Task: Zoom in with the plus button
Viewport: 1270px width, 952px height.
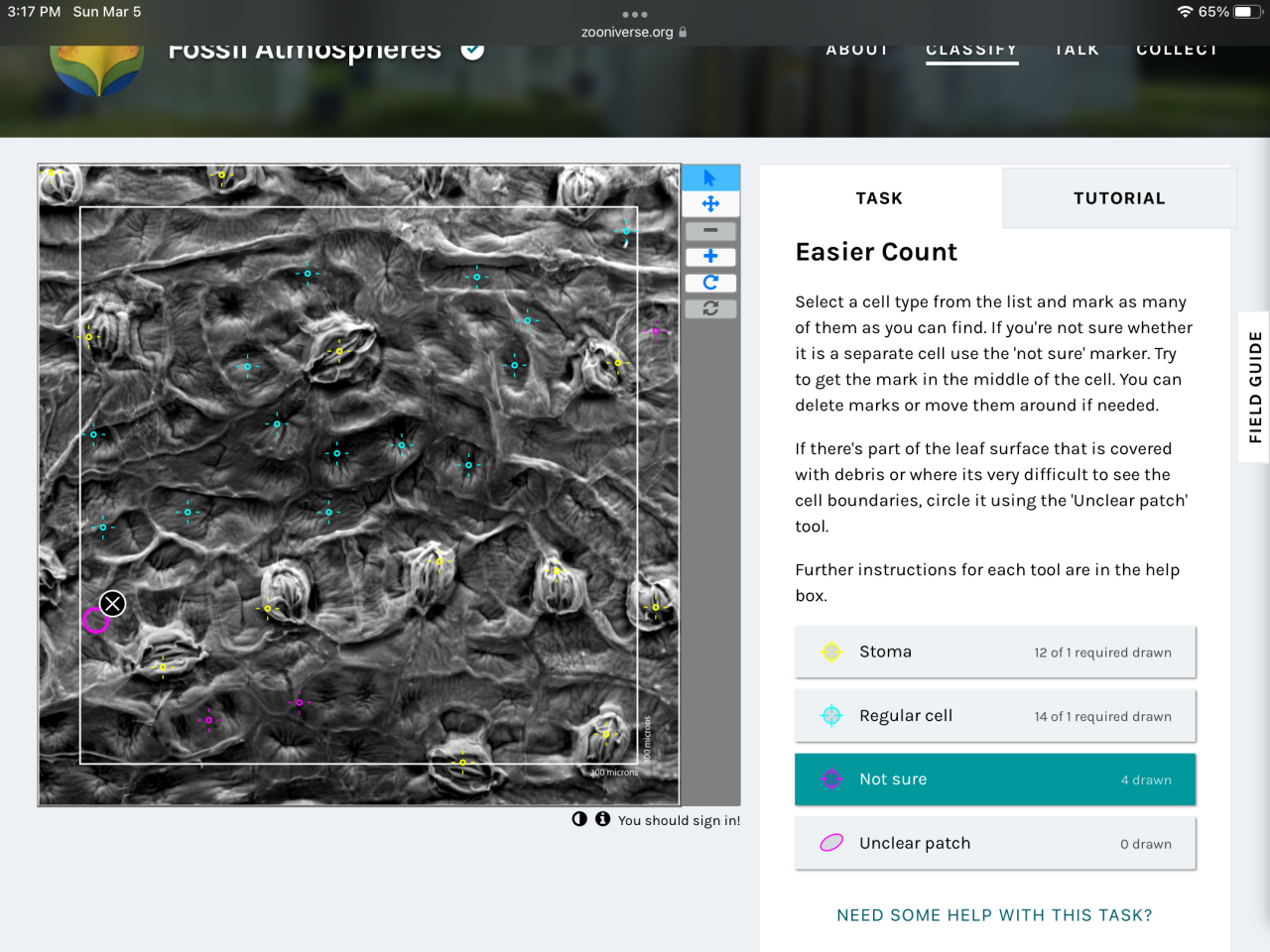Action: pos(710,256)
